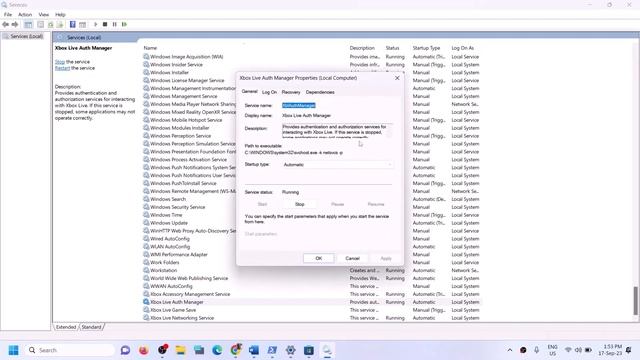Switch to the Log On tab

point(269,92)
